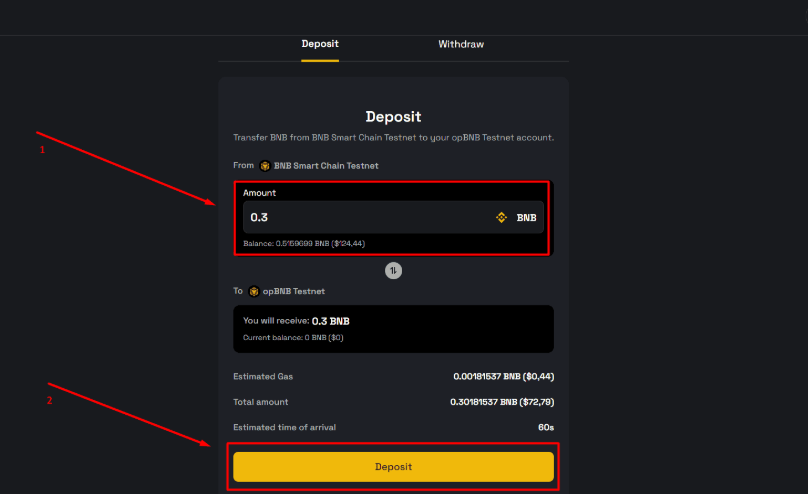Click the 'opBNB Testnet' destination label
The image size is (808, 494).
click(x=294, y=292)
